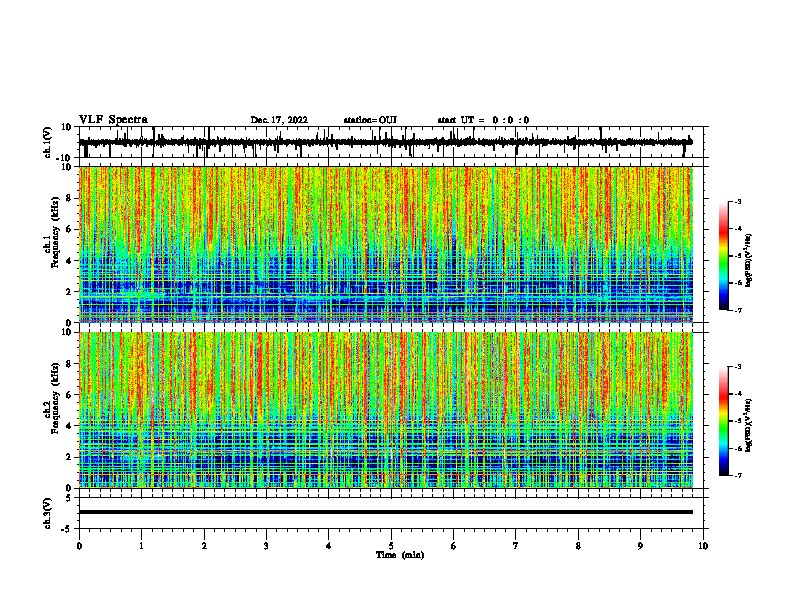792x612 pixels.
Task: Click the ch.1 spectrogram color bar
Action: [x=723, y=255]
